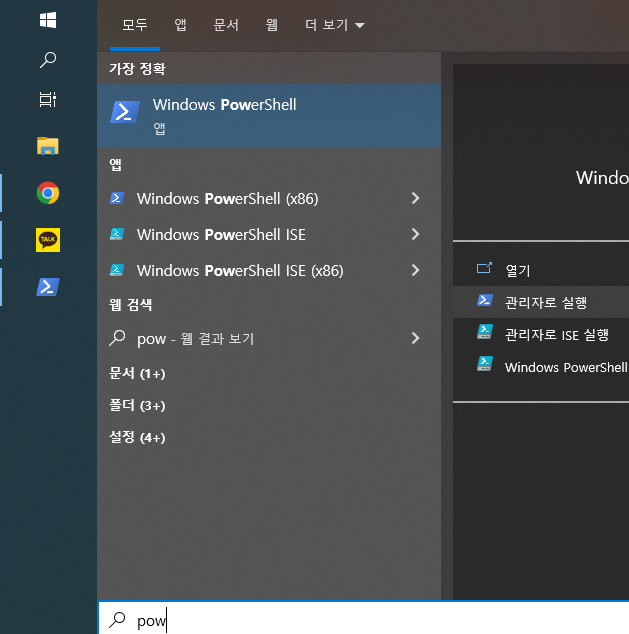
Task: Click the 열기 open icon
Action: pos(484,268)
